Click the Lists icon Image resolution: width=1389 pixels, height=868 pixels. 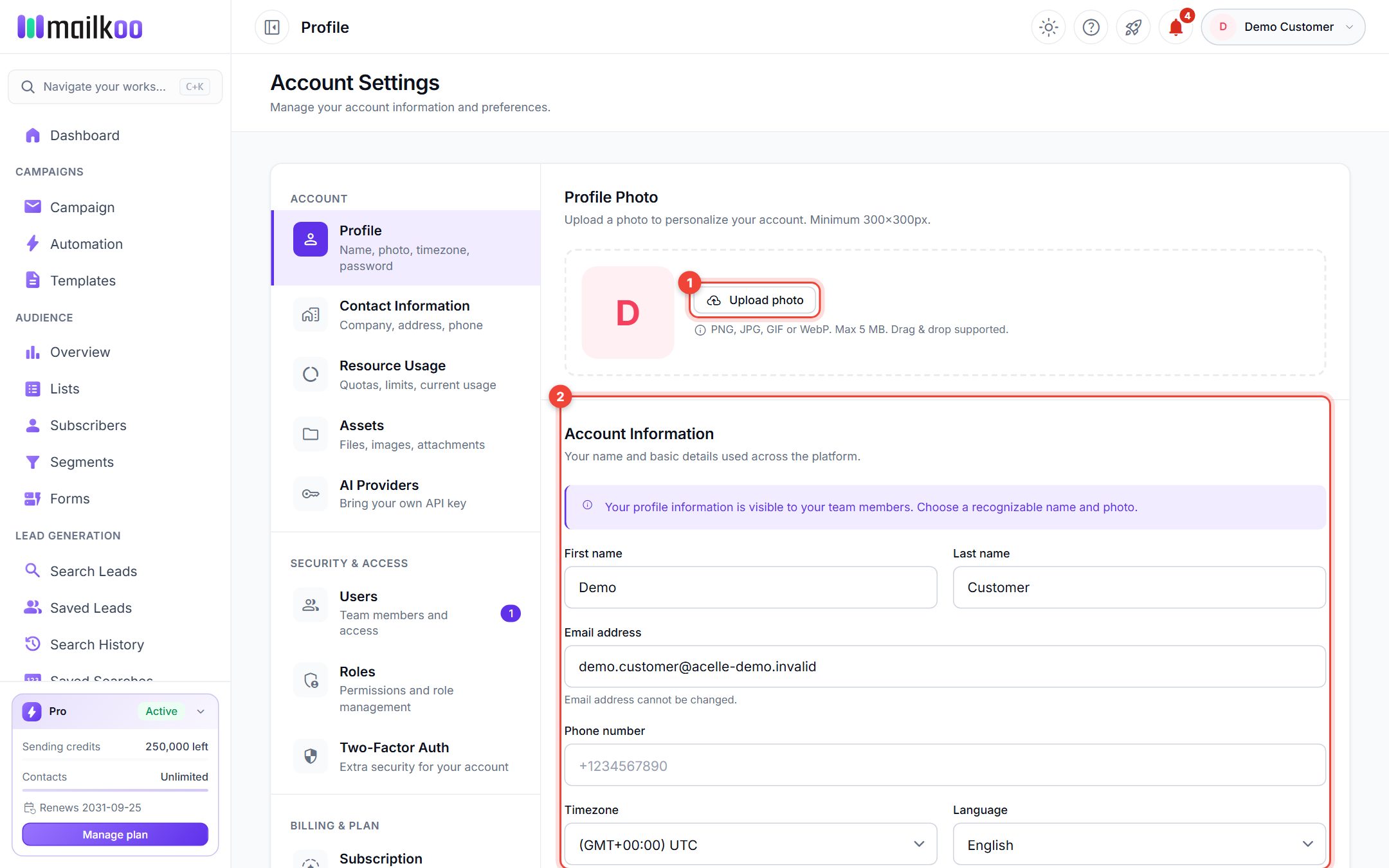click(32, 389)
